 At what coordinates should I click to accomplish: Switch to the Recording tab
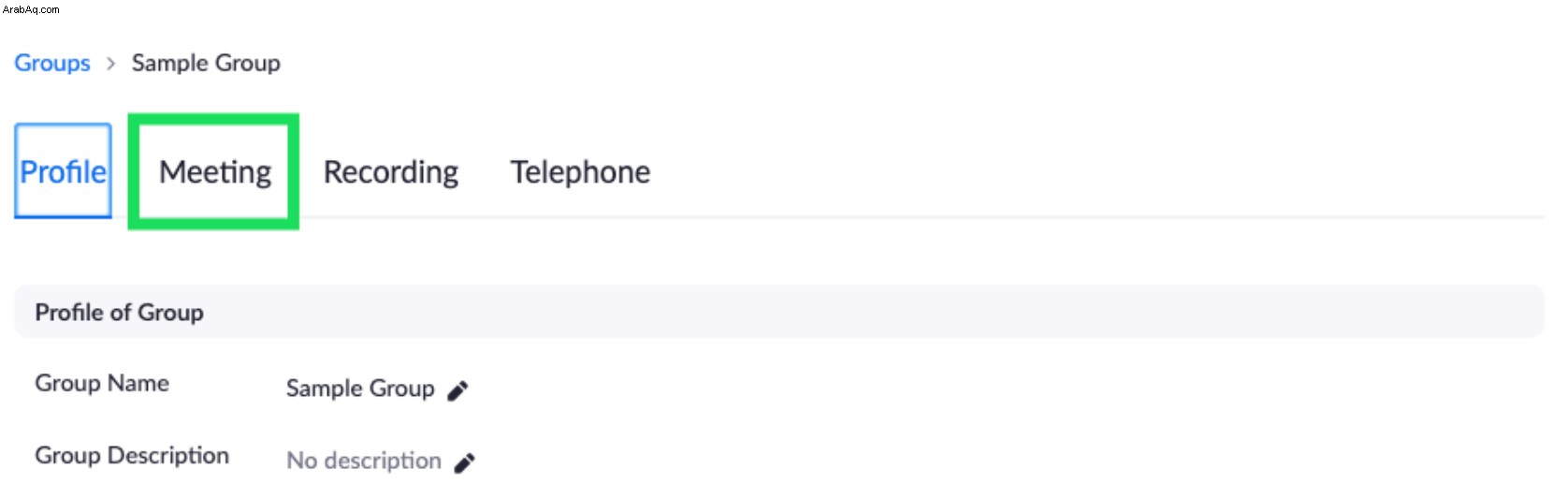pos(391,172)
